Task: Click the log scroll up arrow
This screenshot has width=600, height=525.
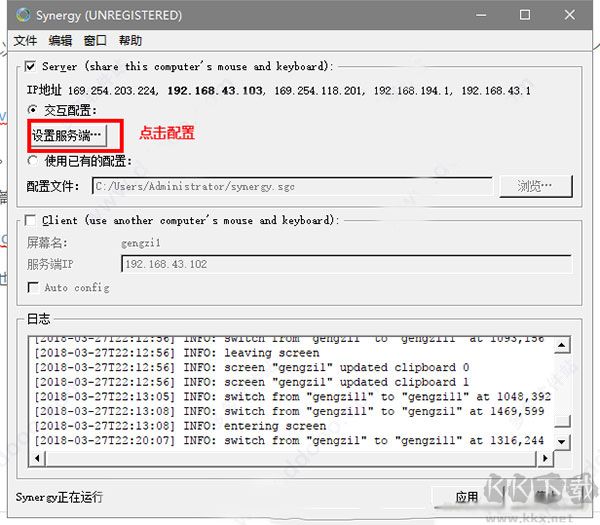Action: point(562,345)
